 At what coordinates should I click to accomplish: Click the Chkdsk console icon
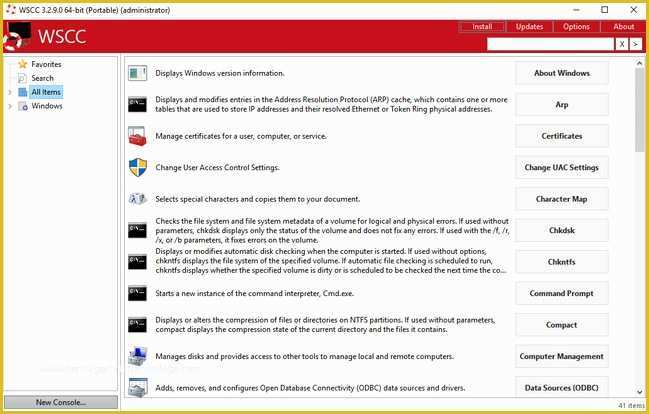click(137, 231)
